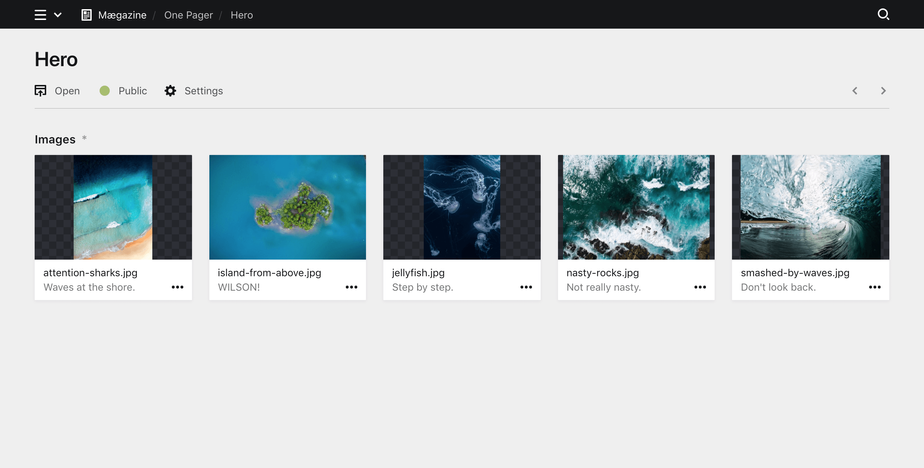Go to next page arrow
Screen dimensions: 924x468
pyautogui.click(x=883, y=91)
